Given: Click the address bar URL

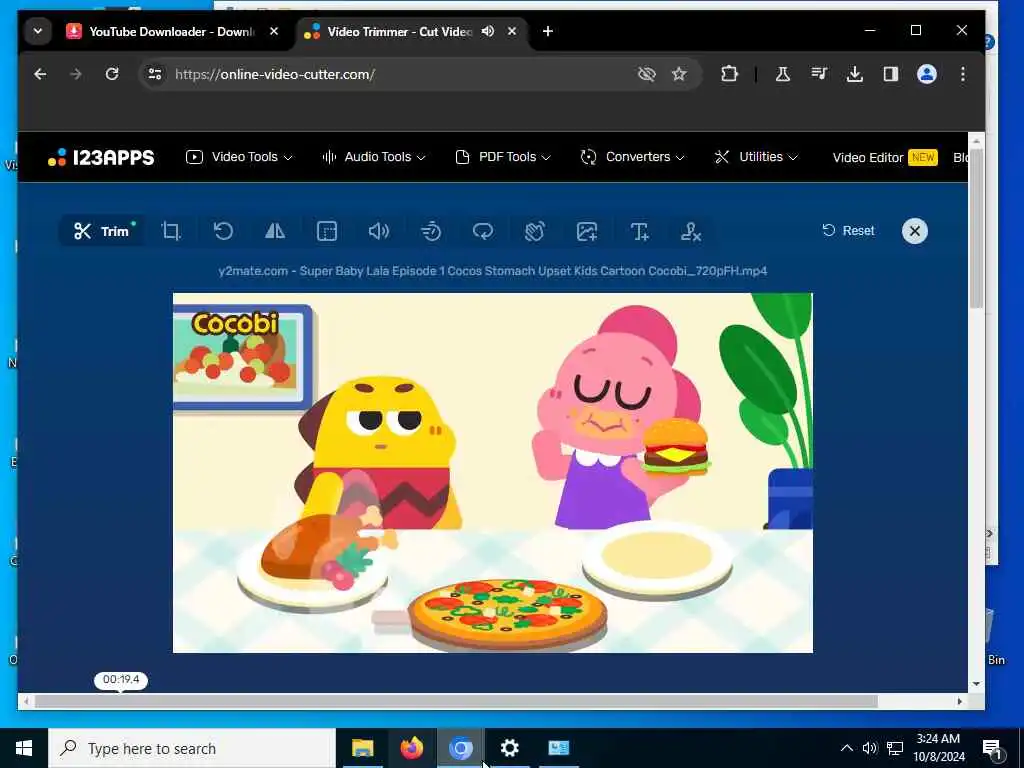Looking at the screenshot, I should (x=275, y=74).
